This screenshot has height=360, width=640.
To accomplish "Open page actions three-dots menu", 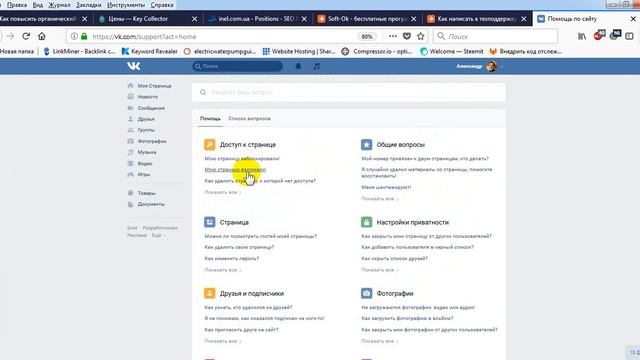I will (393, 36).
